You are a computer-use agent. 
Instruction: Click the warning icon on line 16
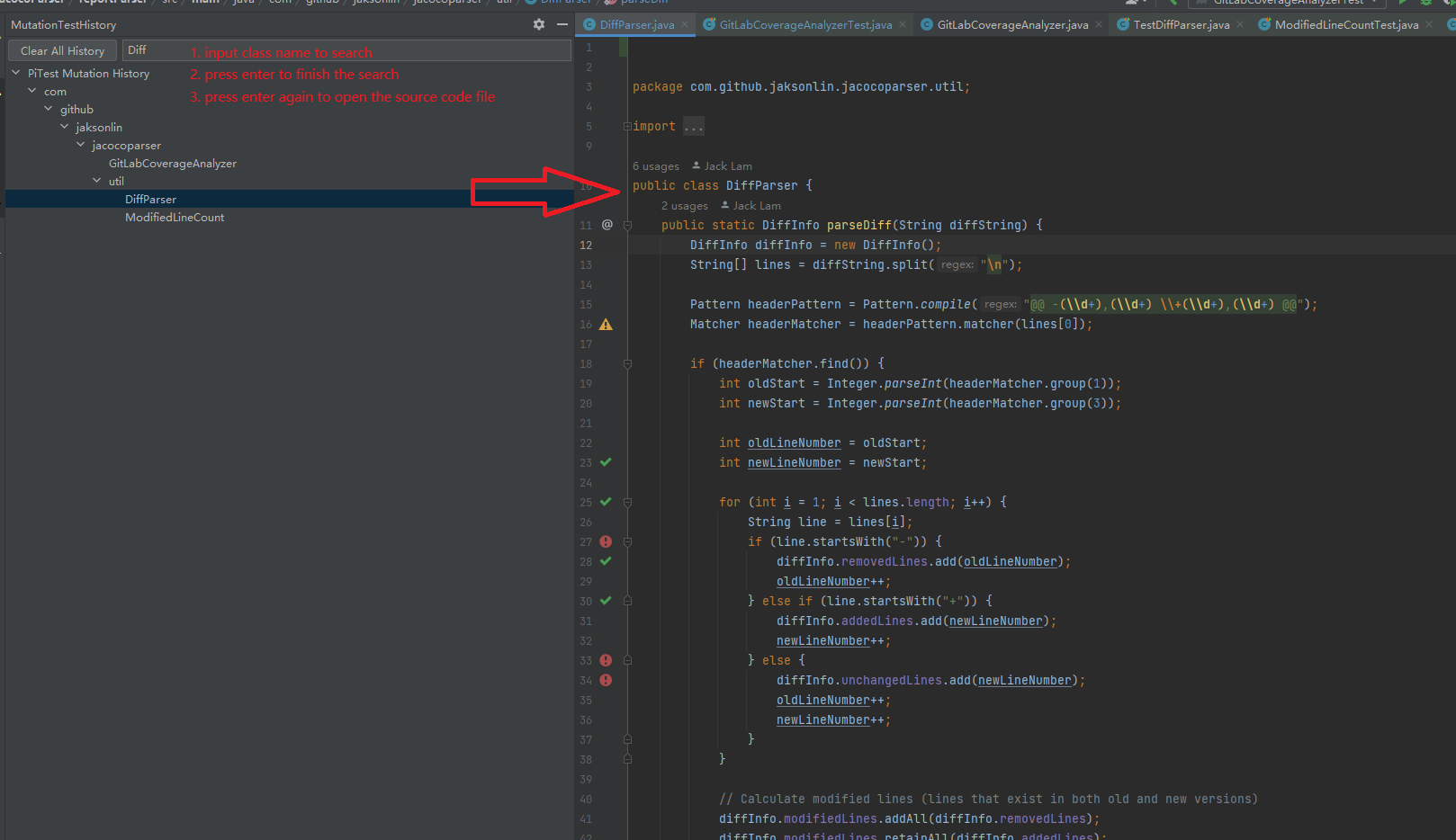pyautogui.click(x=606, y=325)
